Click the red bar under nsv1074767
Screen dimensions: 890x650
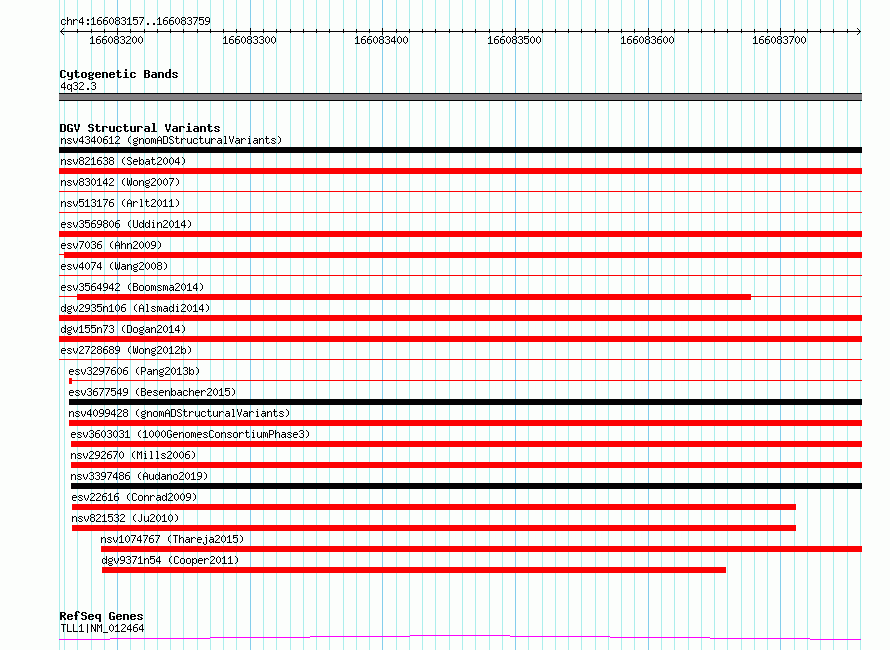tap(481, 549)
